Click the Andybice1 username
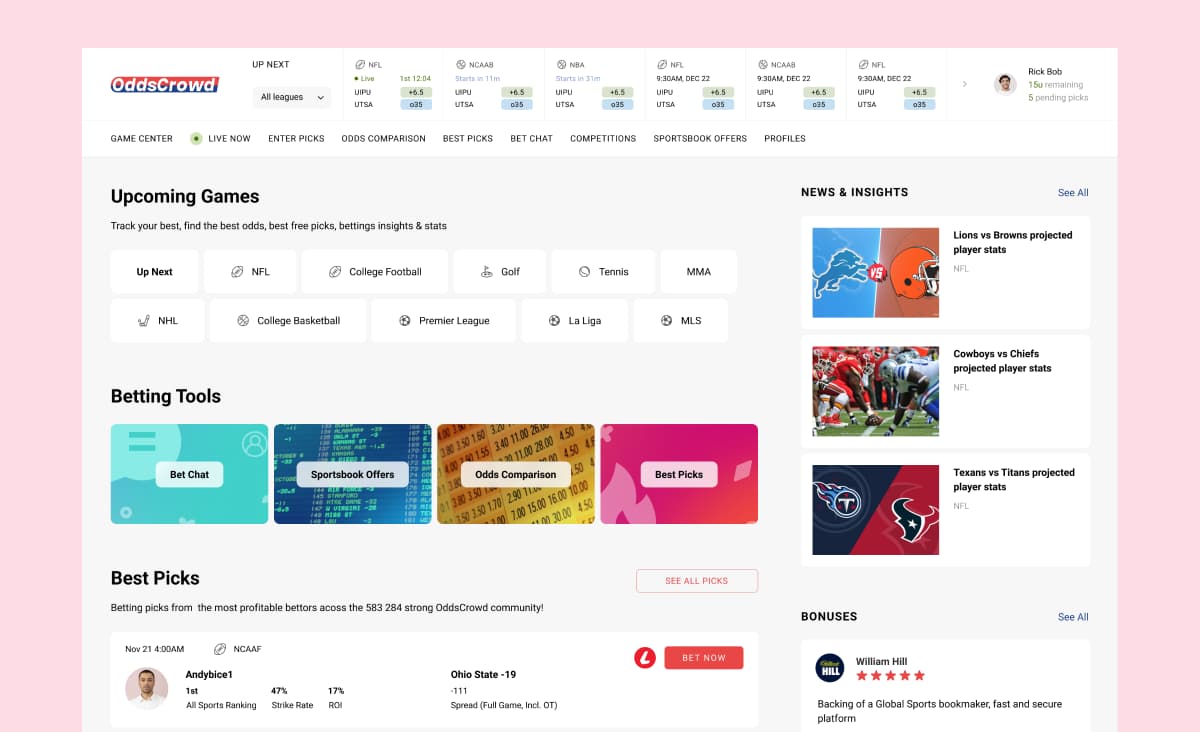The height and width of the screenshot is (732, 1200). [x=209, y=674]
